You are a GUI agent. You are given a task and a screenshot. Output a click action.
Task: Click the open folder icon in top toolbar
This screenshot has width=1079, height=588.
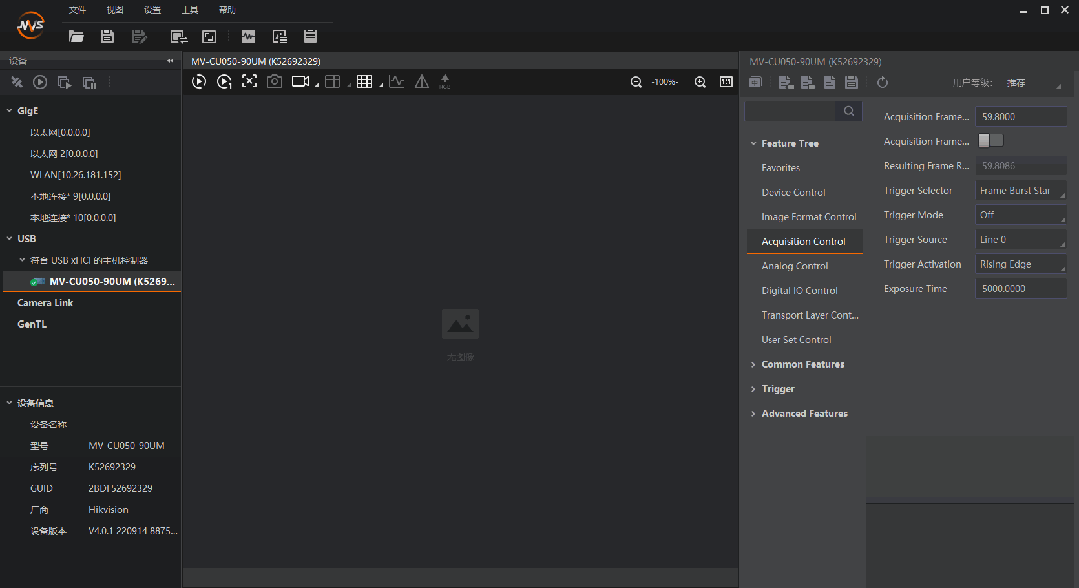(76, 37)
